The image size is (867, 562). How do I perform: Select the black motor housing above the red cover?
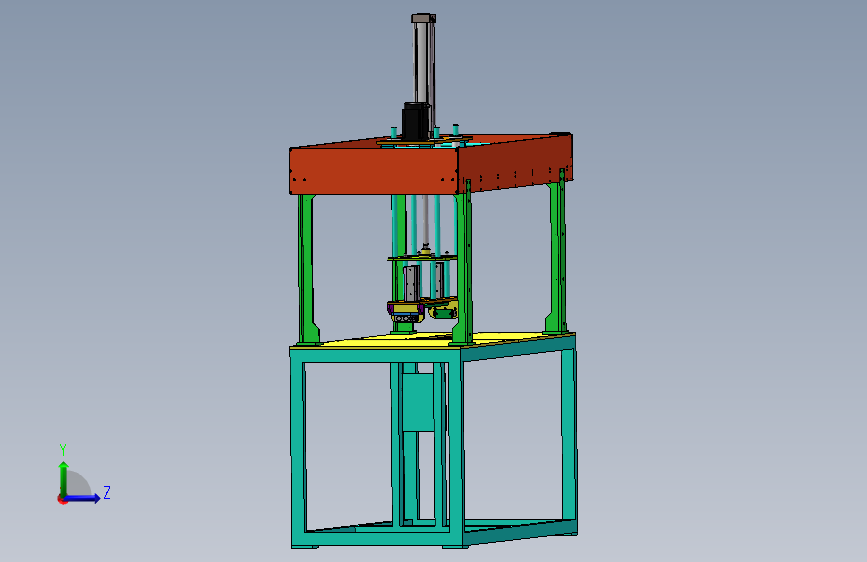pyautogui.click(x=416, y=121)
